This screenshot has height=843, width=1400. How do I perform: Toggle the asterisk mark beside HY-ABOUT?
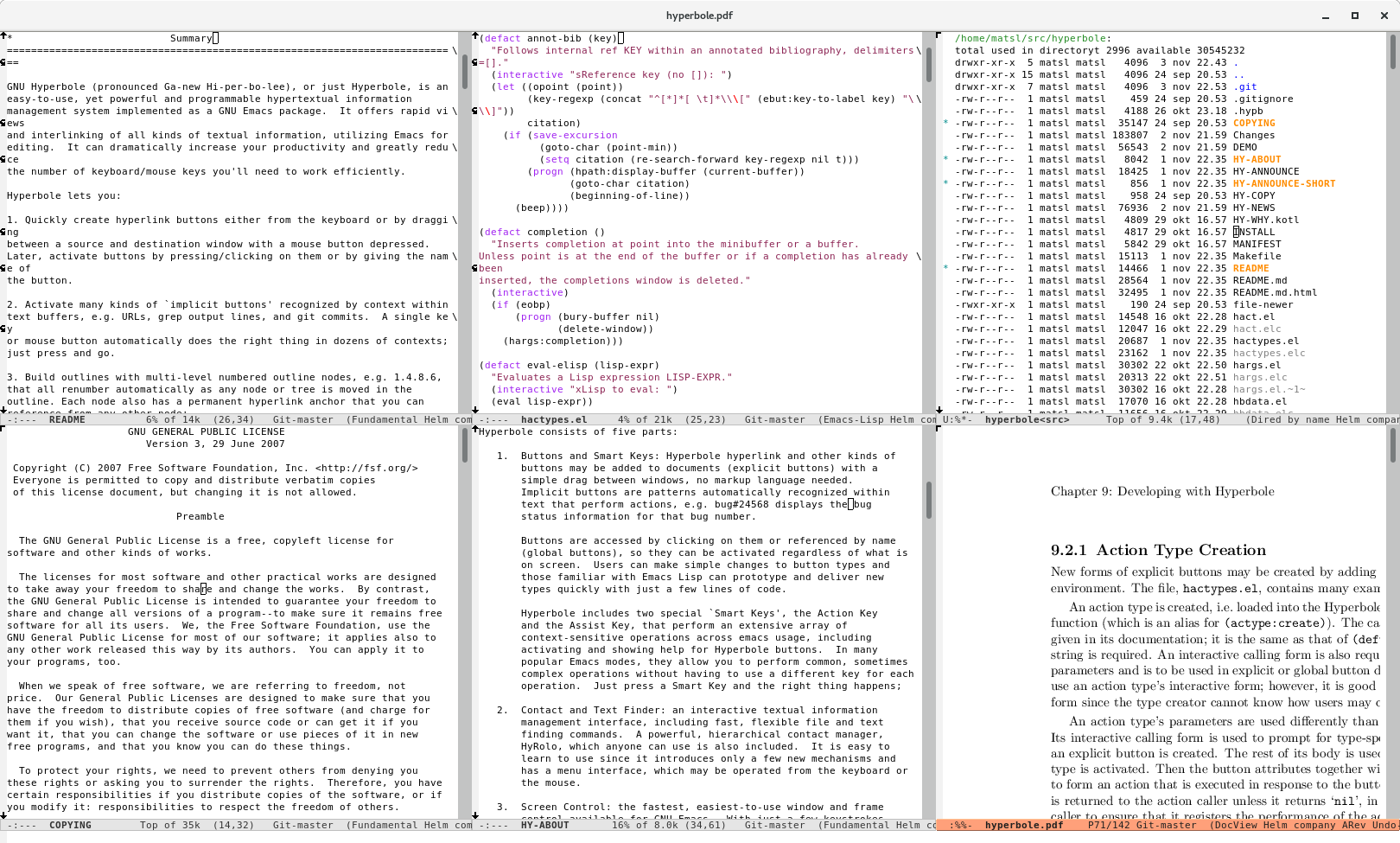click(945, 159)
